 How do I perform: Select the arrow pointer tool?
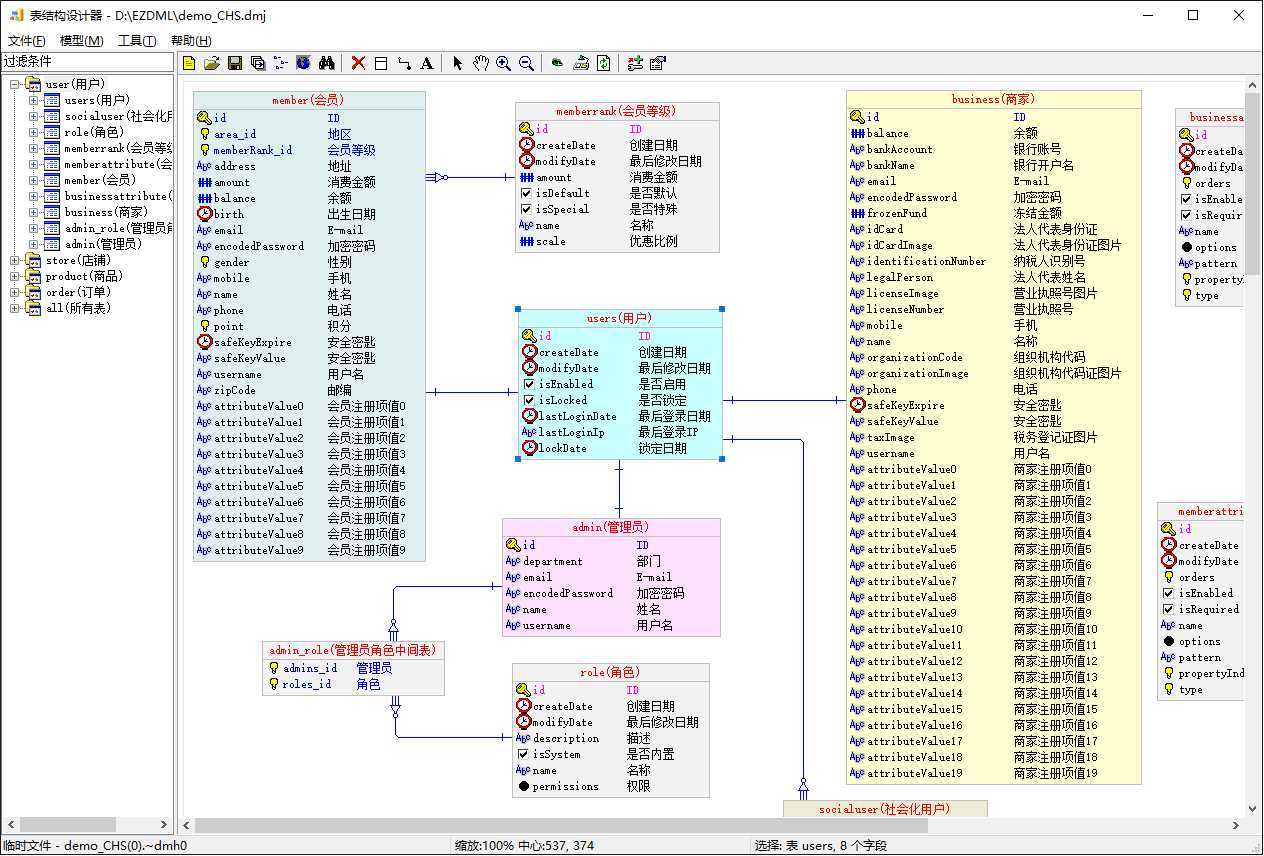457,63
